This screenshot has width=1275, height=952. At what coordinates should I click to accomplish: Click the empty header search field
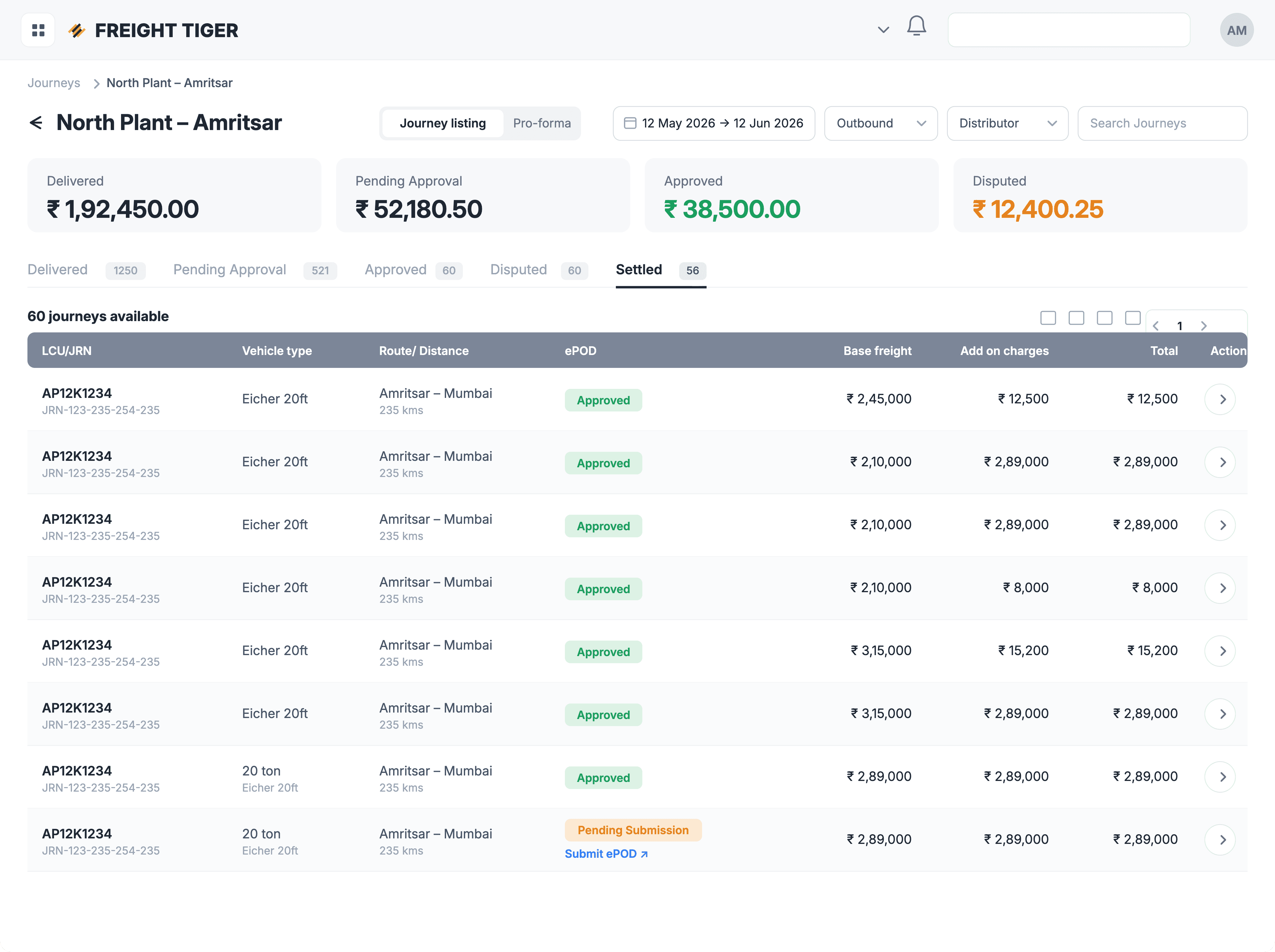click(1069, 30)
